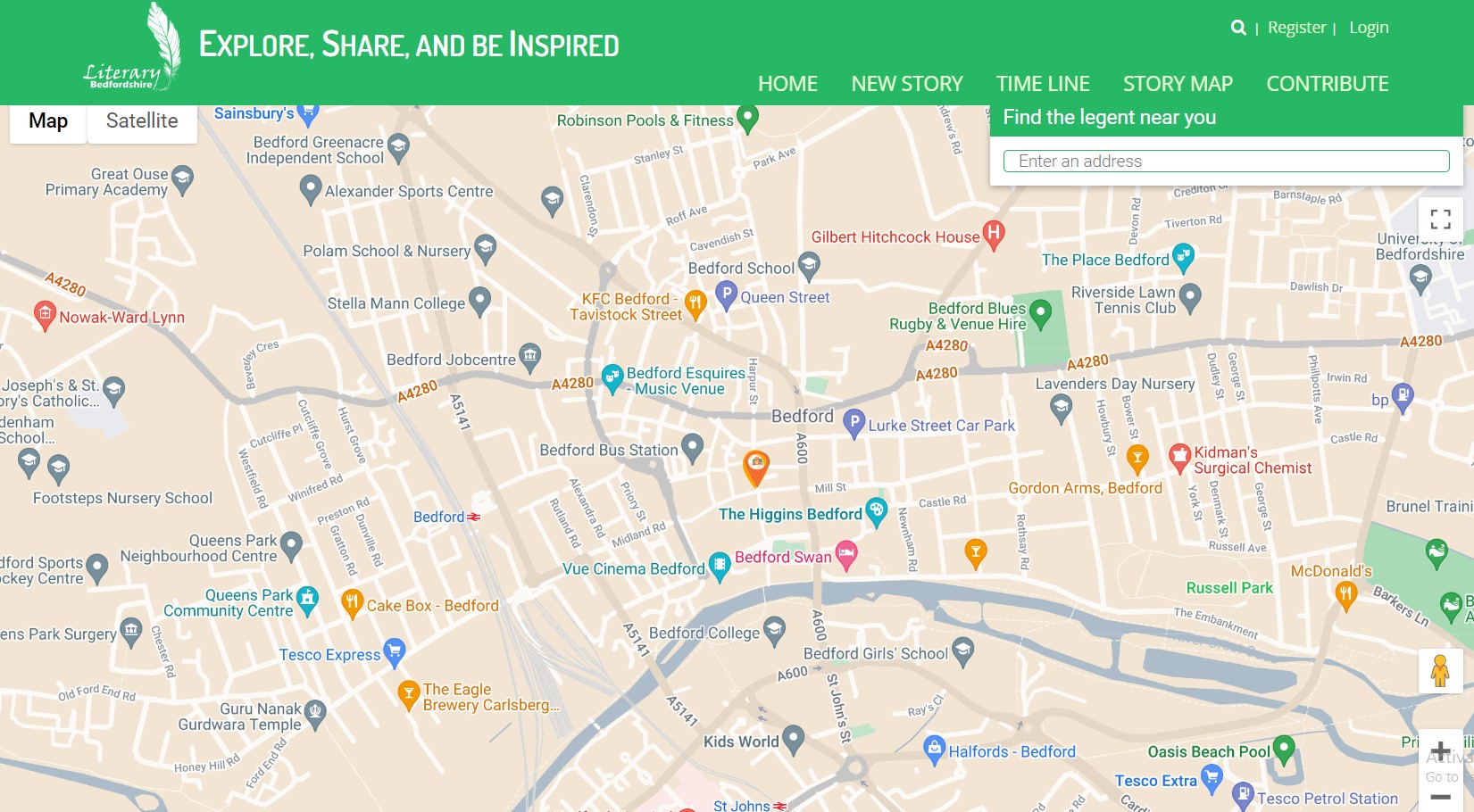Click Riverside Lawn Tennis Club pin
Viewport: 1474px width, 812px height.
click(x=1190, y=298)
